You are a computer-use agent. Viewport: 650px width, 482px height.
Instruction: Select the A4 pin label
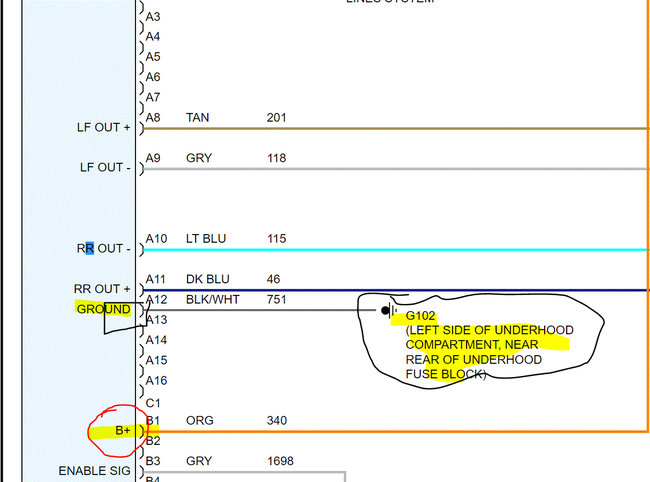click(x=153, y=36)
